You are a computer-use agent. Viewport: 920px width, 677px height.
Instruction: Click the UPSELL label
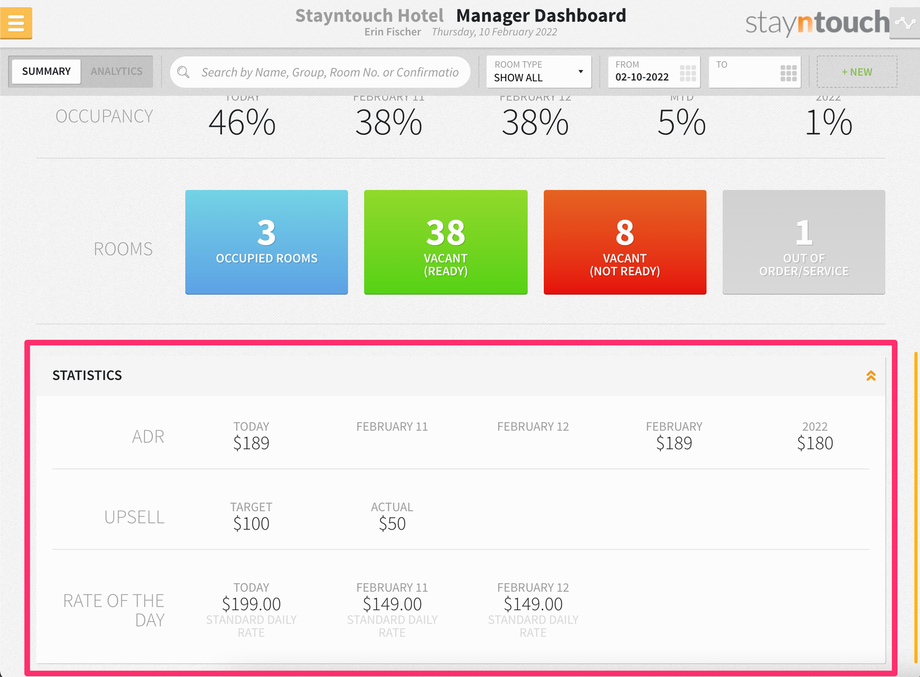pos(134,517)
